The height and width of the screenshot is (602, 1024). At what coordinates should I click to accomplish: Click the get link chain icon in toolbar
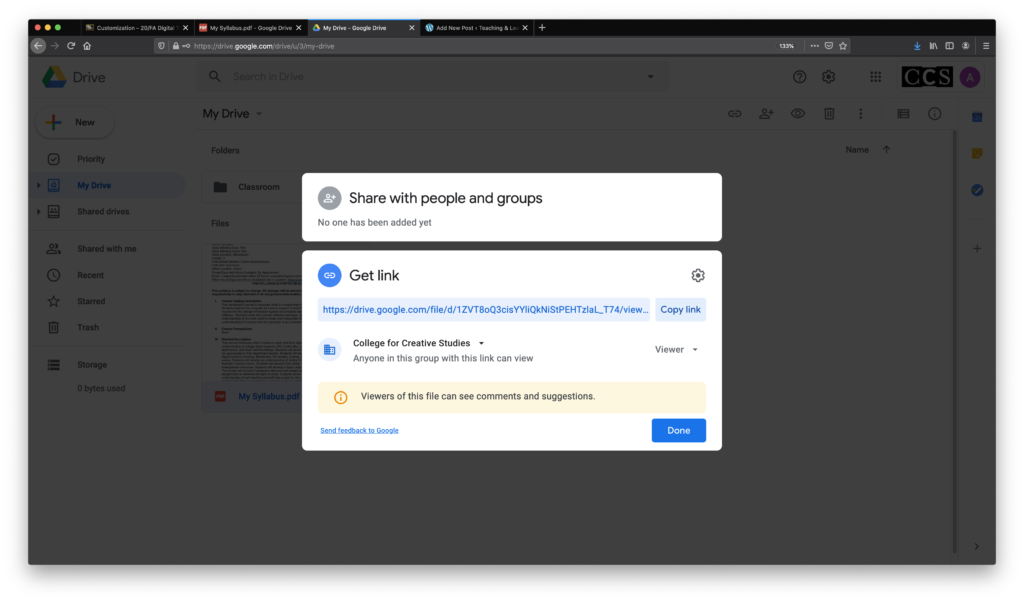coord(735,114)
